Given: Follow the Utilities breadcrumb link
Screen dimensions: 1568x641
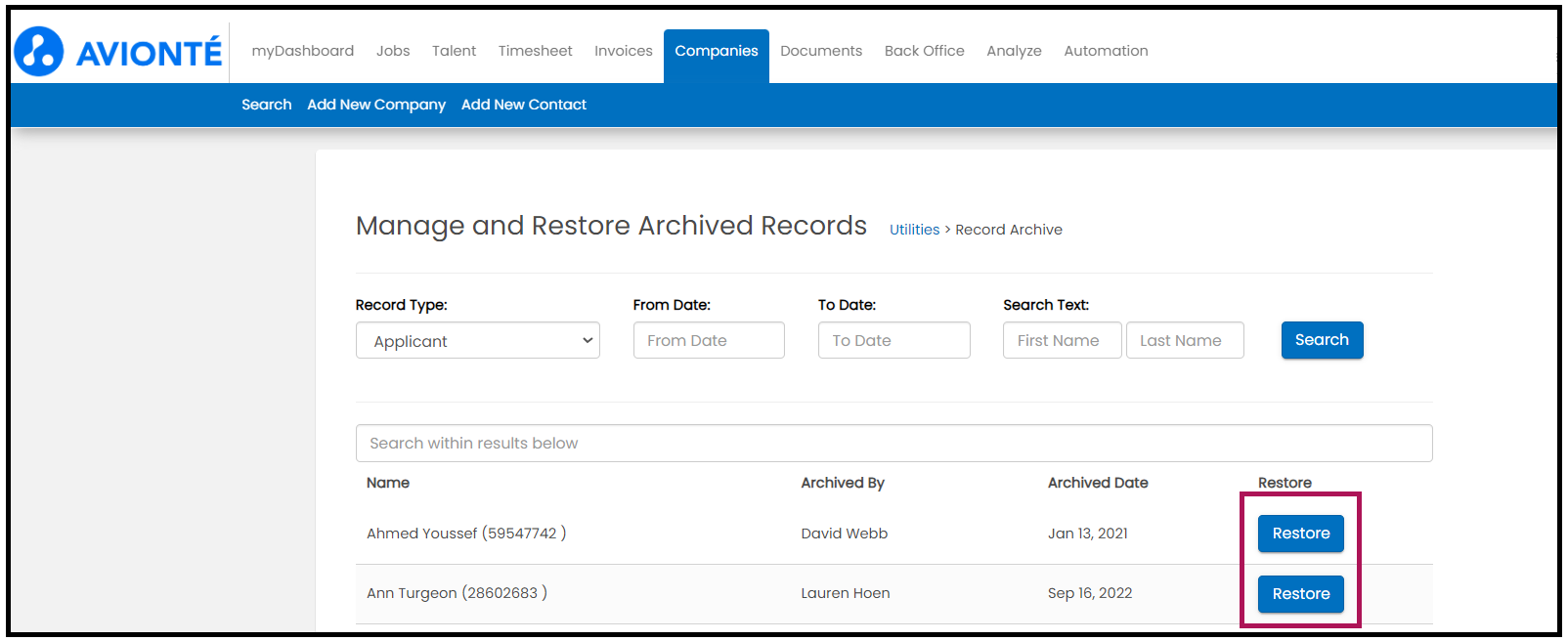Looking at the screenshot, I should [914, 230].
